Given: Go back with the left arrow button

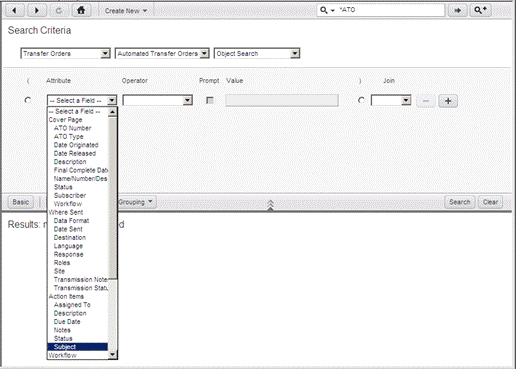Looking at the screenshot, I should (14, 11).
